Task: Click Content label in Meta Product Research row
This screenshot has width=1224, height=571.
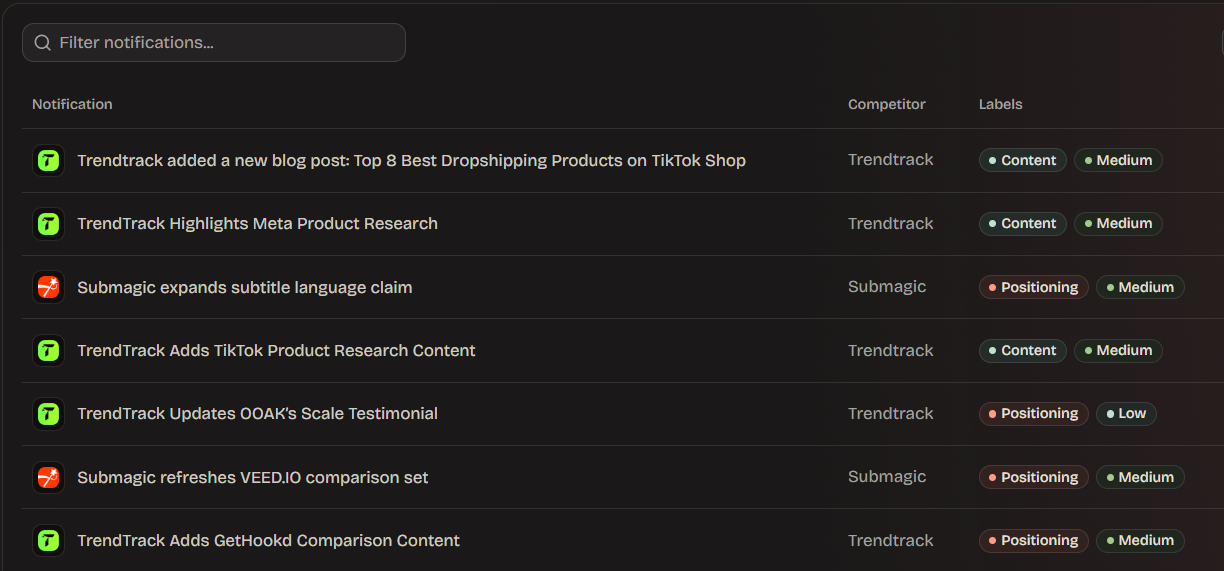Action: point(1023,223)
